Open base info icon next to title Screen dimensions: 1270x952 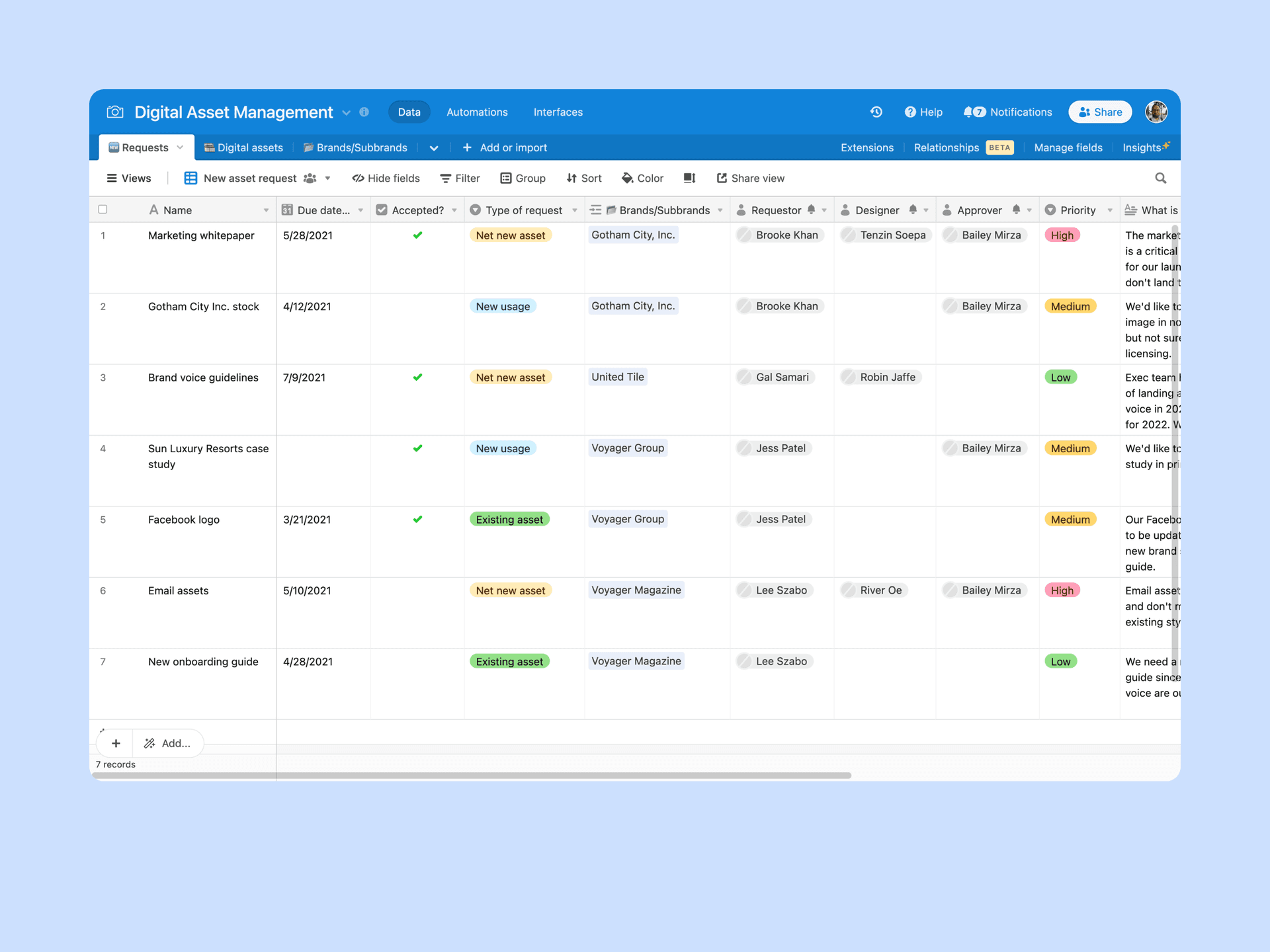point(364,112)
